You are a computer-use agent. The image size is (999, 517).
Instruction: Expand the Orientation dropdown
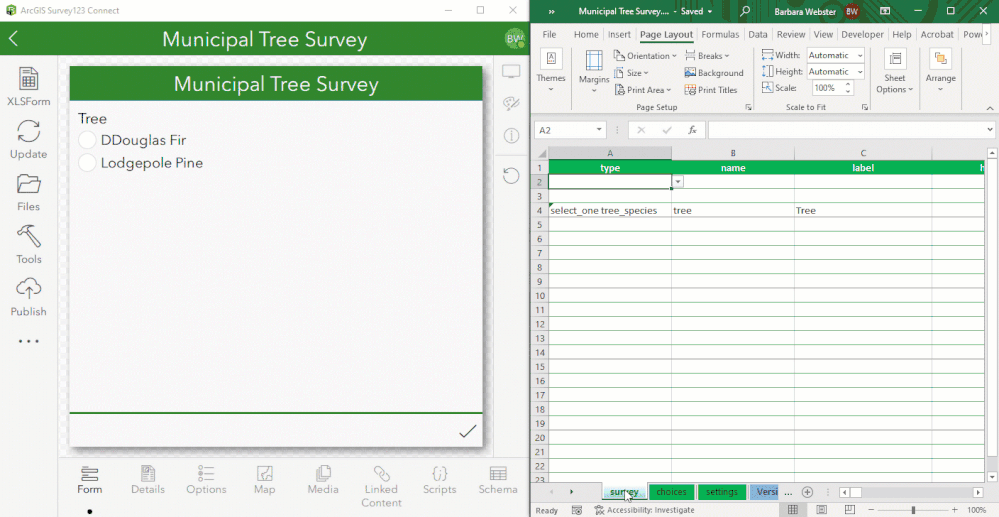pyautogui.click(x=646, y=56)
